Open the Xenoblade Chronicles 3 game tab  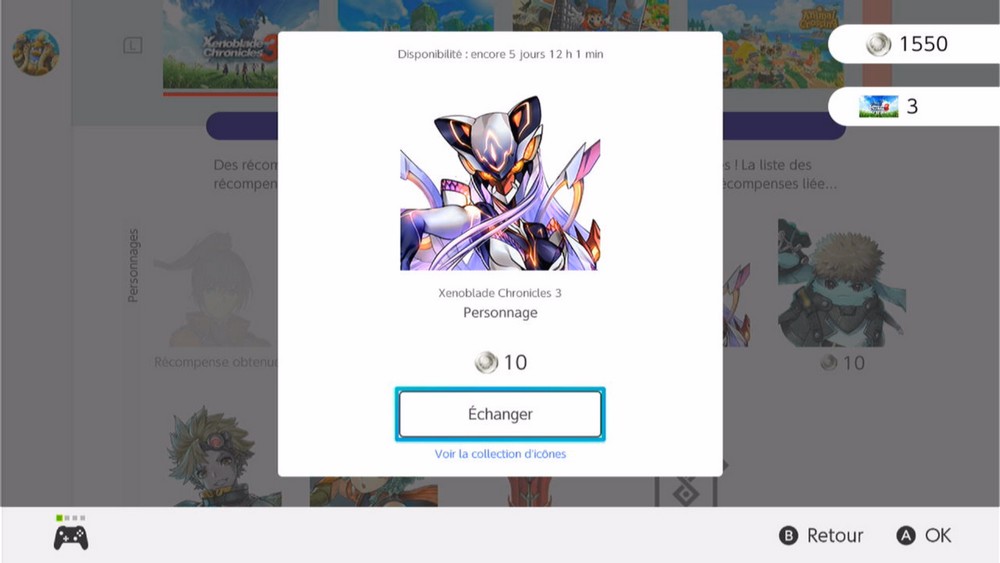pyautogui.click(x=220, y=45)
